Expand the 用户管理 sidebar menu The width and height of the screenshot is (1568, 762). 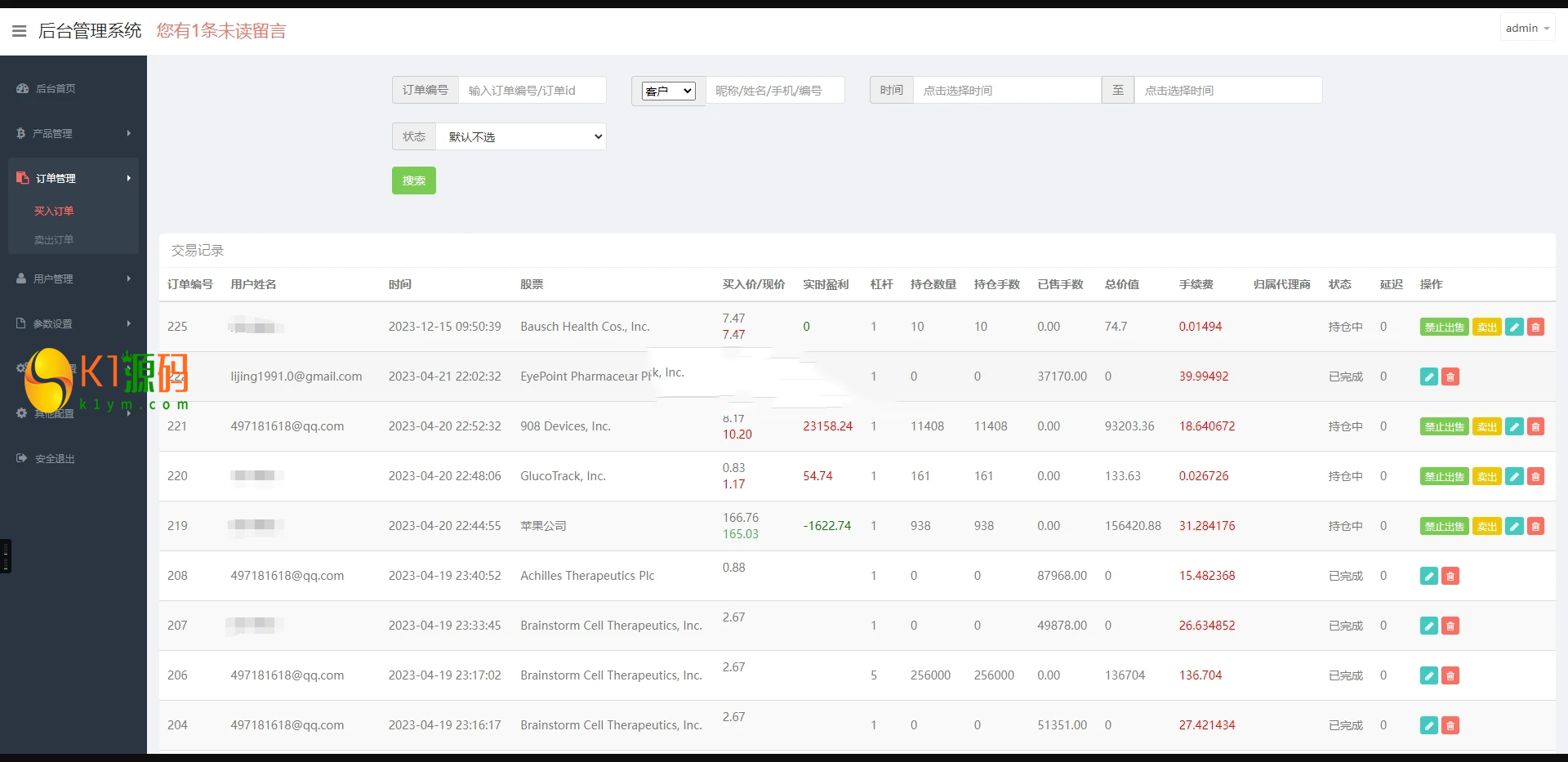[x=73, y=279]
